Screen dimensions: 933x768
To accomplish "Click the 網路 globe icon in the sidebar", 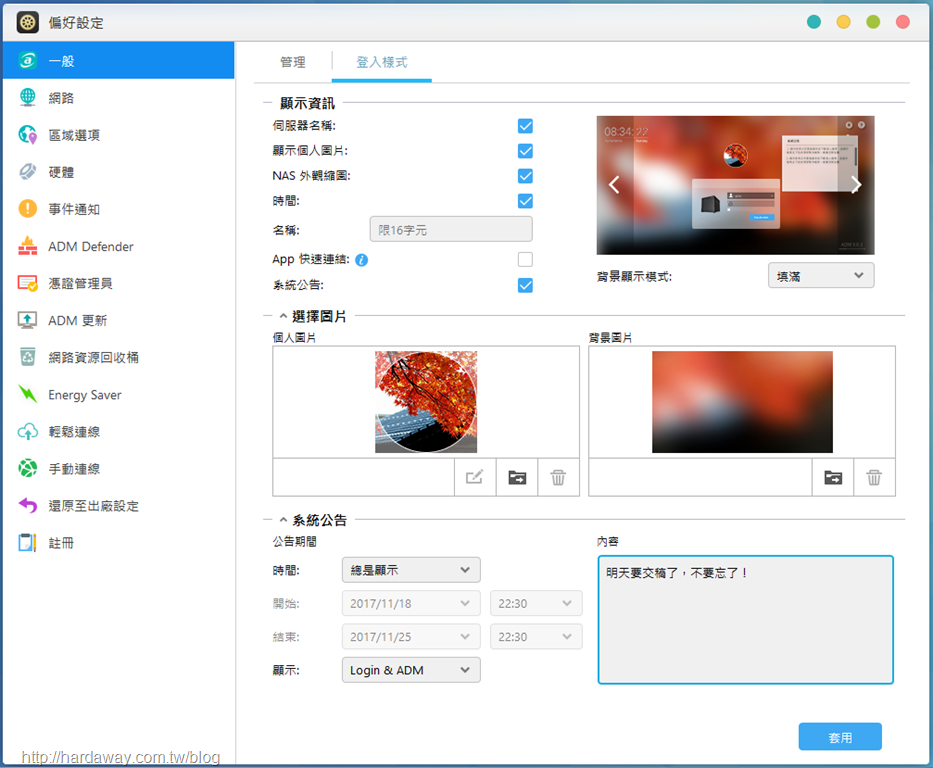I will [27, 98].
